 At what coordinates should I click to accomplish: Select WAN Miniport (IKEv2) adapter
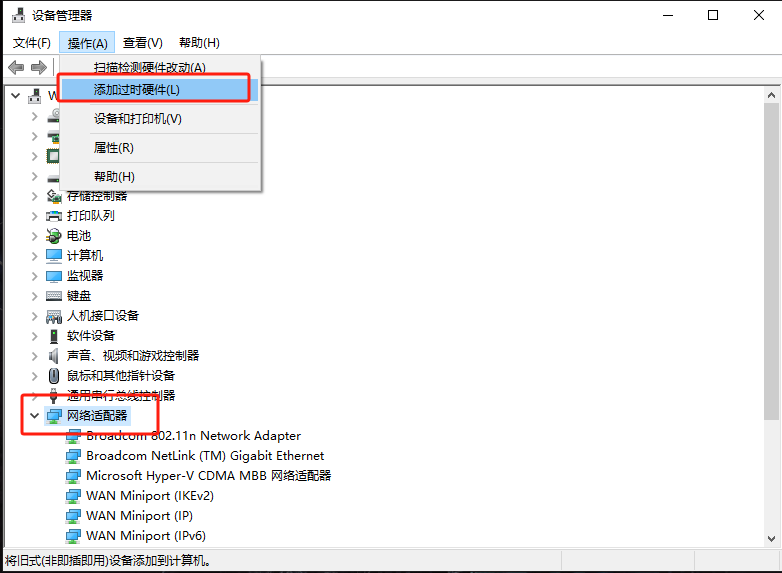(x=150, y=496)
